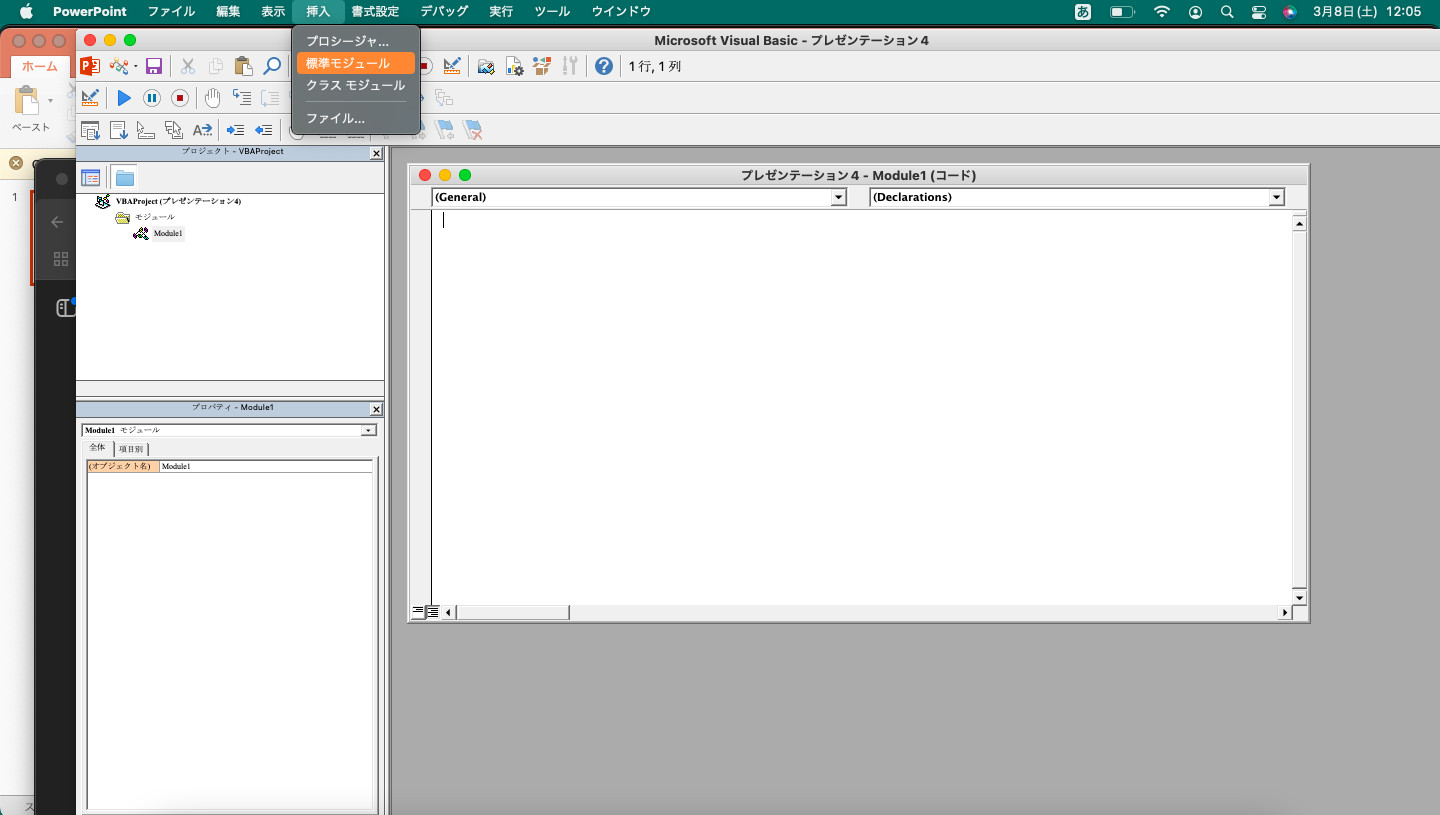Choose クラス モジュール from the Insert menu
Screen dimensions: 1440x815
[356, 86]
